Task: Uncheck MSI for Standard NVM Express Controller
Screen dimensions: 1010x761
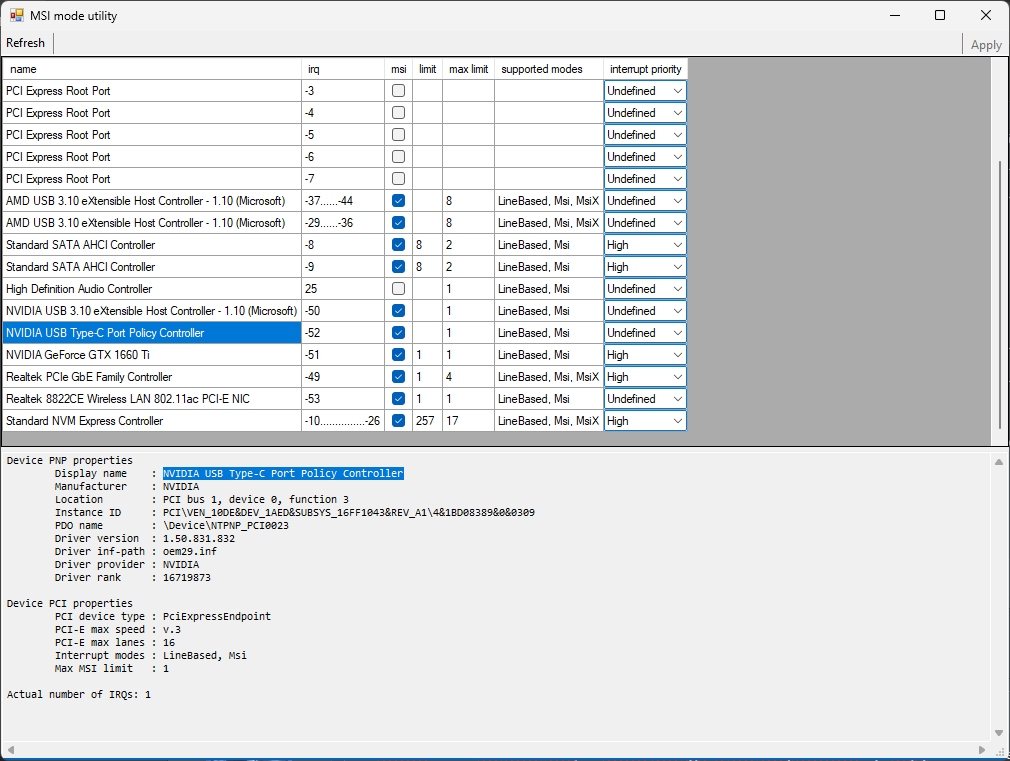Action: pos(399,421)
